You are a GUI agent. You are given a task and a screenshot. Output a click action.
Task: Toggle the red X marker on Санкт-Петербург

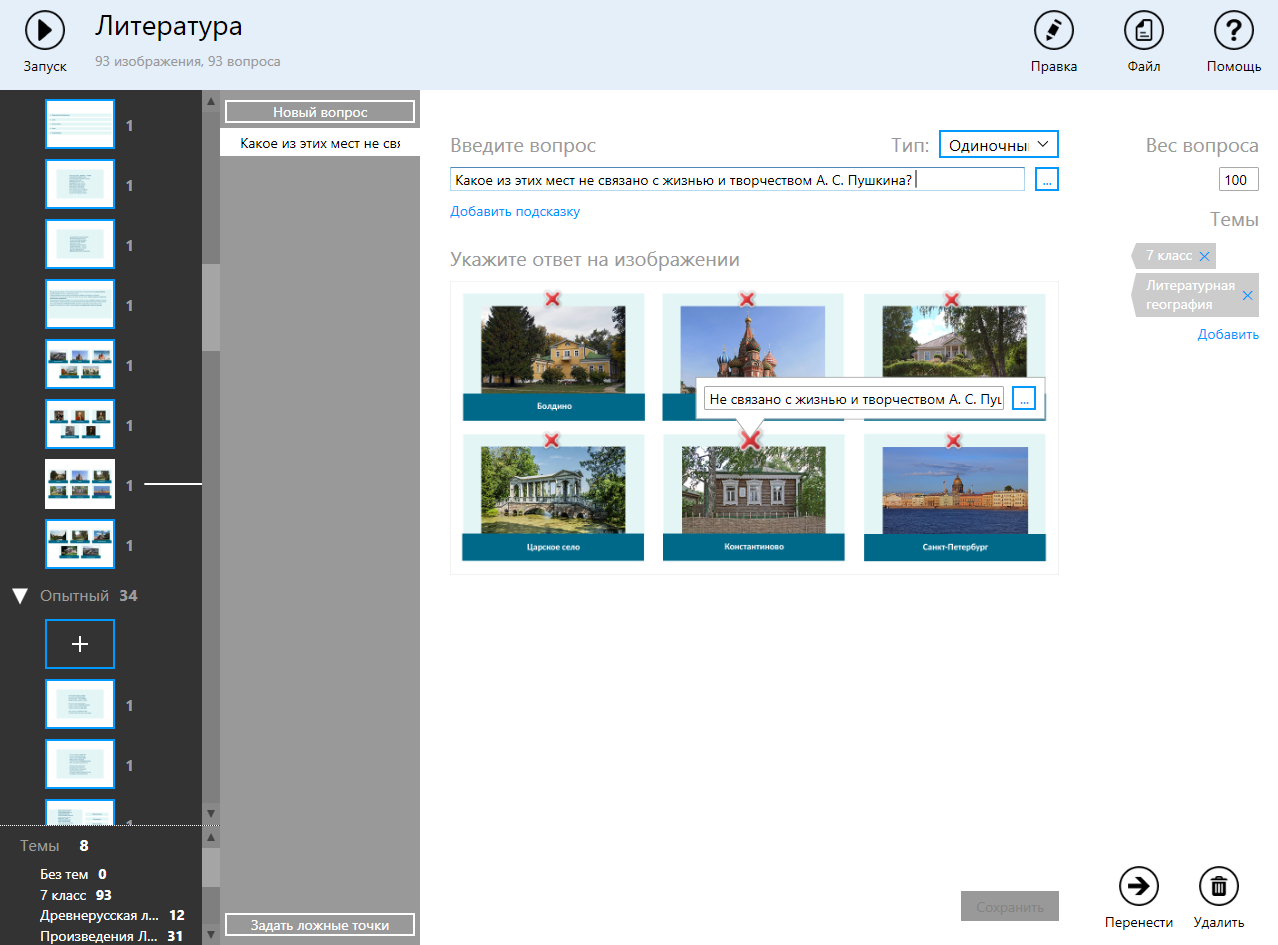click(x=954, y=440)
